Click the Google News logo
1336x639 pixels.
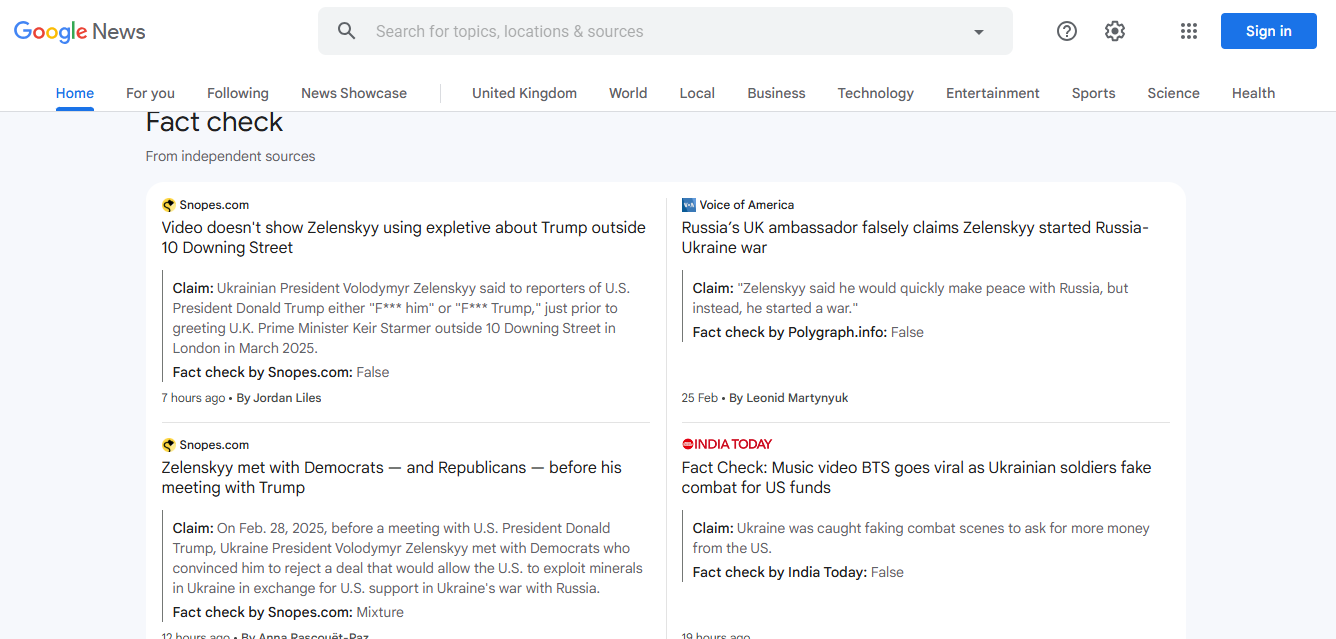click(x=80, y=32)
